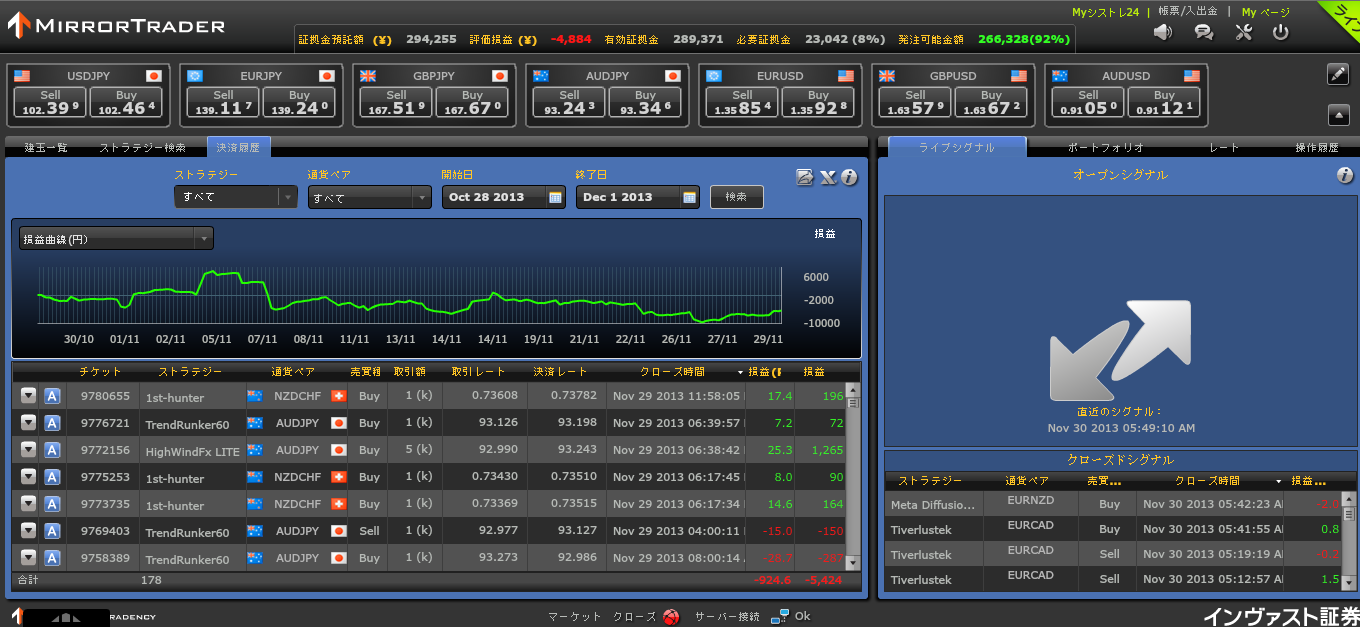Open the profit/loss curve chart type dropdown
This screenshot has width=1360, height=627.
pos(116,238)
